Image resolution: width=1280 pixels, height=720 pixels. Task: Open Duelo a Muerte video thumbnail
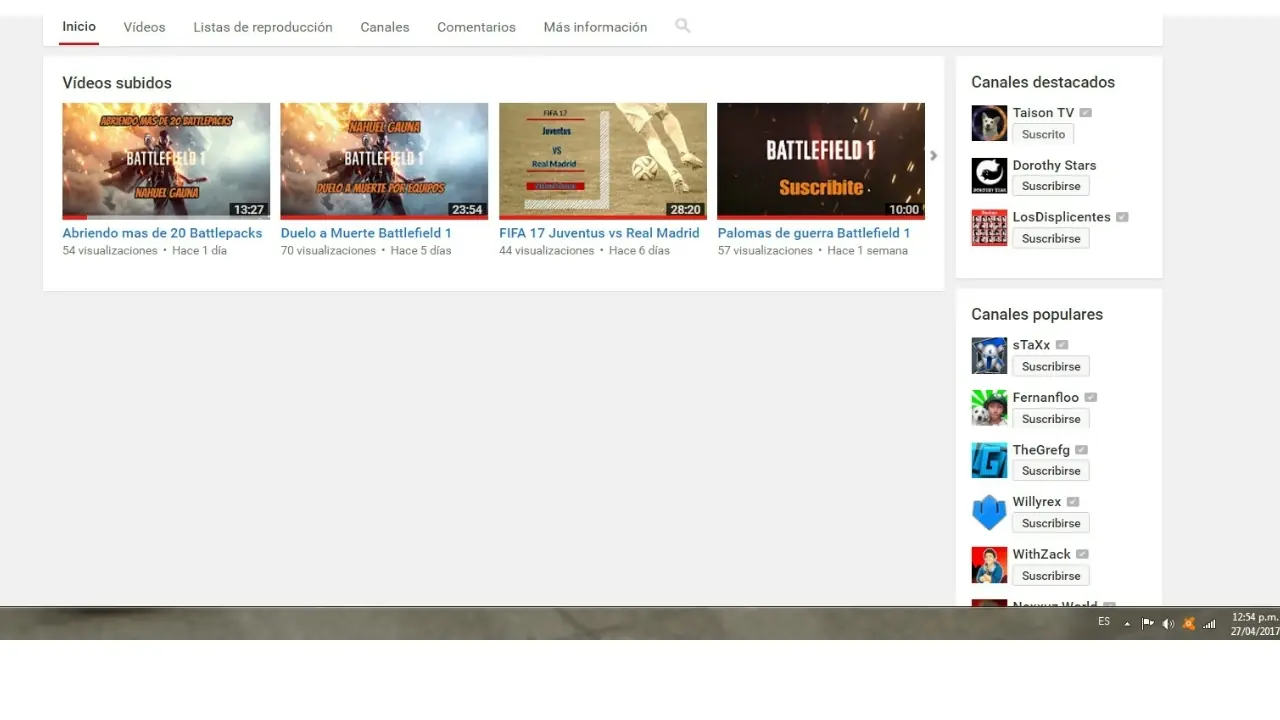(384, 161)
